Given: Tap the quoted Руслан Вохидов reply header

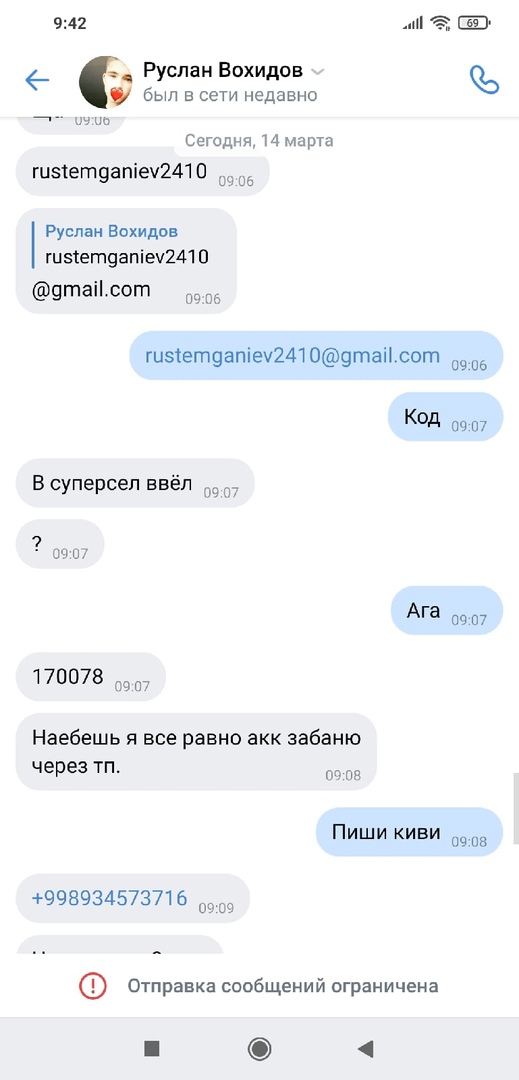Looking at the screenshot, I should (x=112, y=231).
